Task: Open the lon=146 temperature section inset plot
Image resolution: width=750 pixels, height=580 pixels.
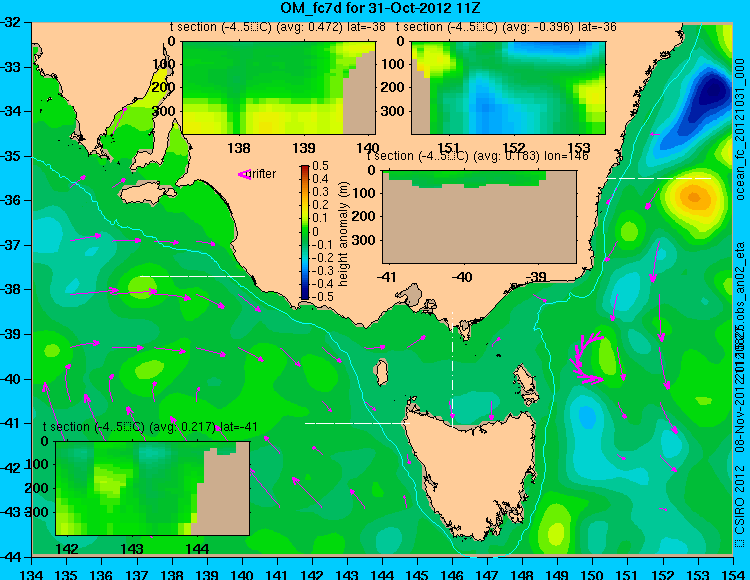Action: pos(479,217)
